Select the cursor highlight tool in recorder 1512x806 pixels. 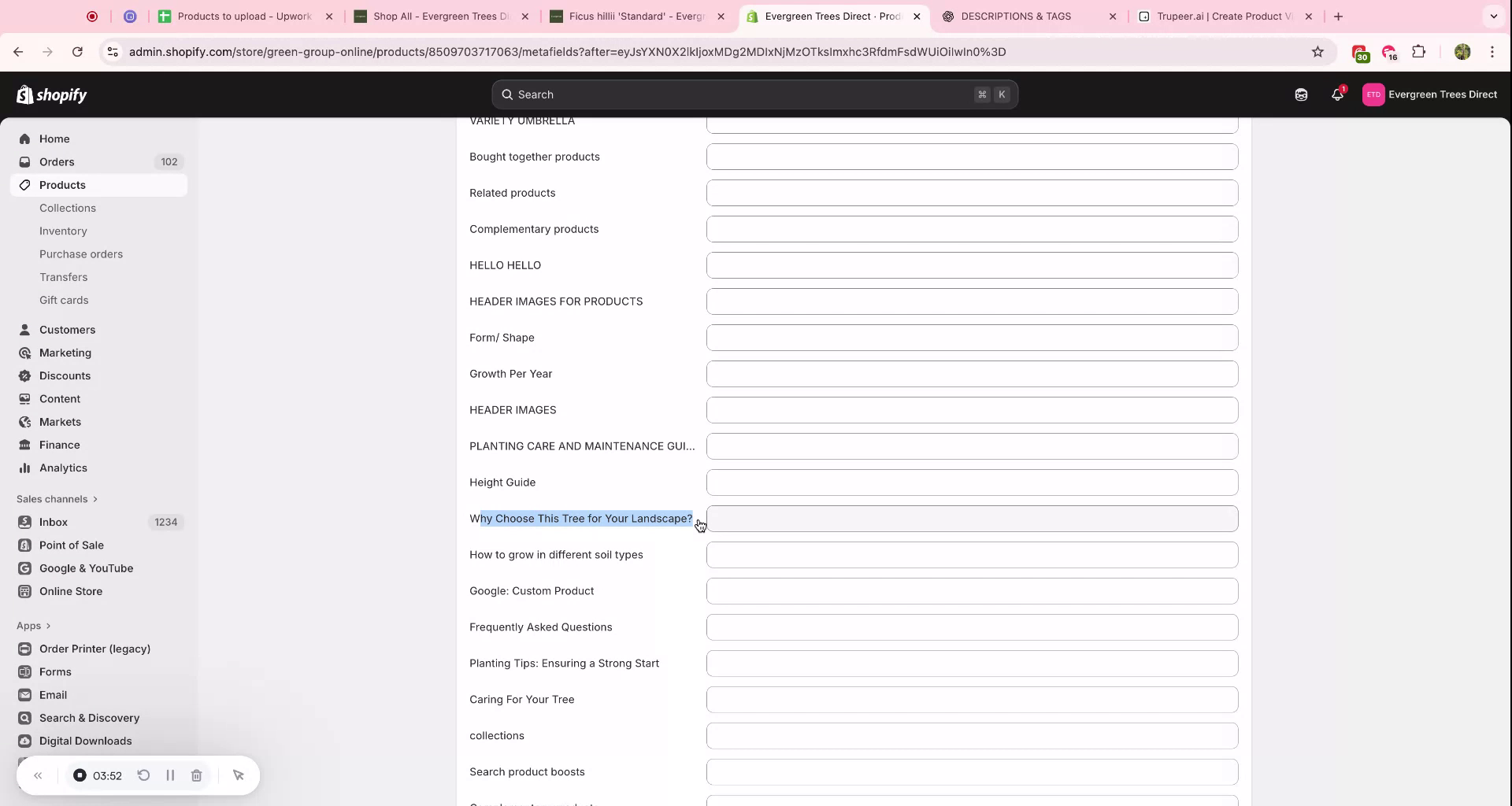[239, 775]
